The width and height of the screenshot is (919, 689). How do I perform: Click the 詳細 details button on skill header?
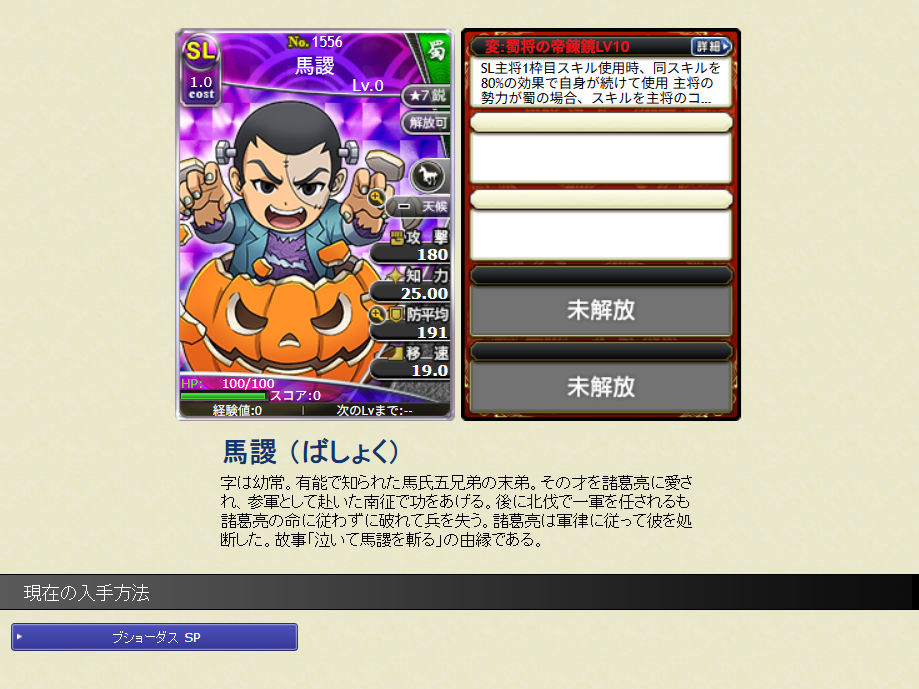tap(711, 46)
